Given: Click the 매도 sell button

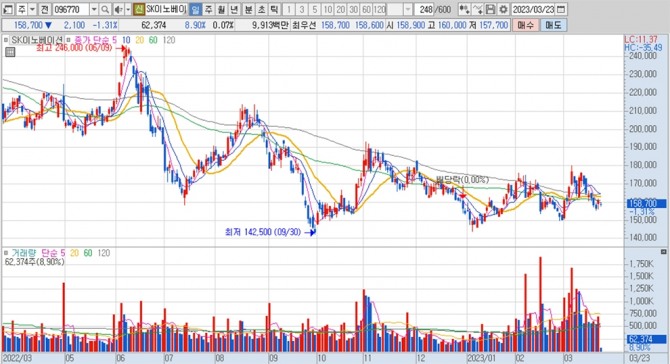Looking at the screenshot, I should tap(553, 25).
